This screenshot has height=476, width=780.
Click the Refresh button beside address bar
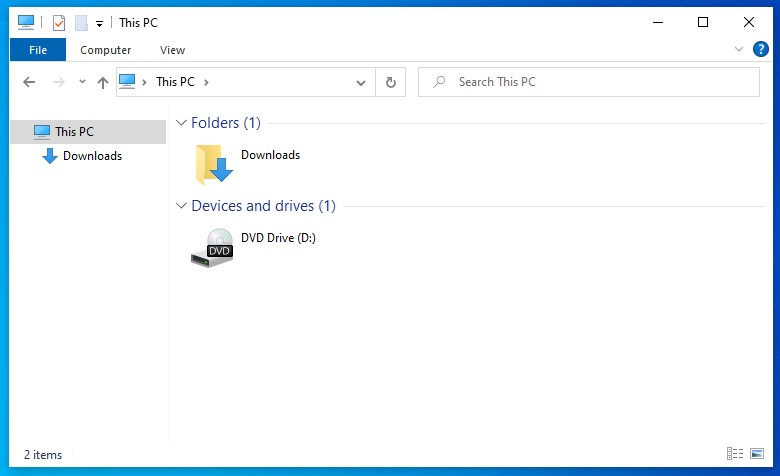click(x=390, y=82)
